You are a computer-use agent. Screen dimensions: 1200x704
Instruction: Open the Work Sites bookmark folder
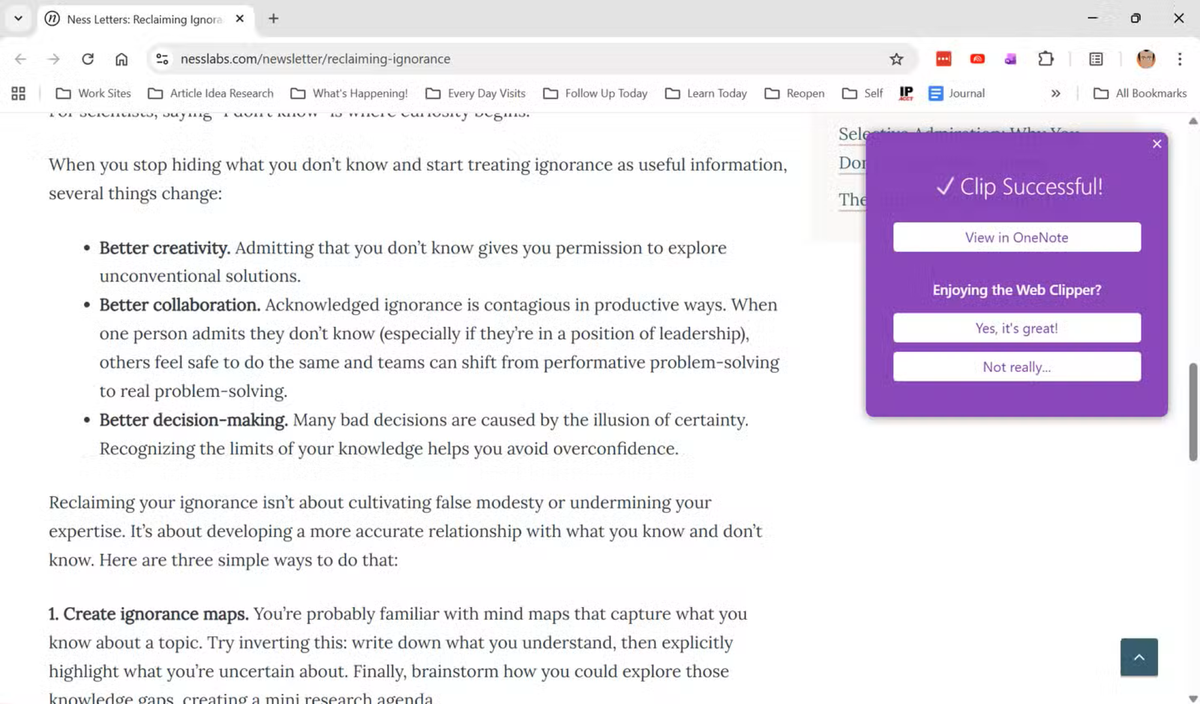[93, 93]
